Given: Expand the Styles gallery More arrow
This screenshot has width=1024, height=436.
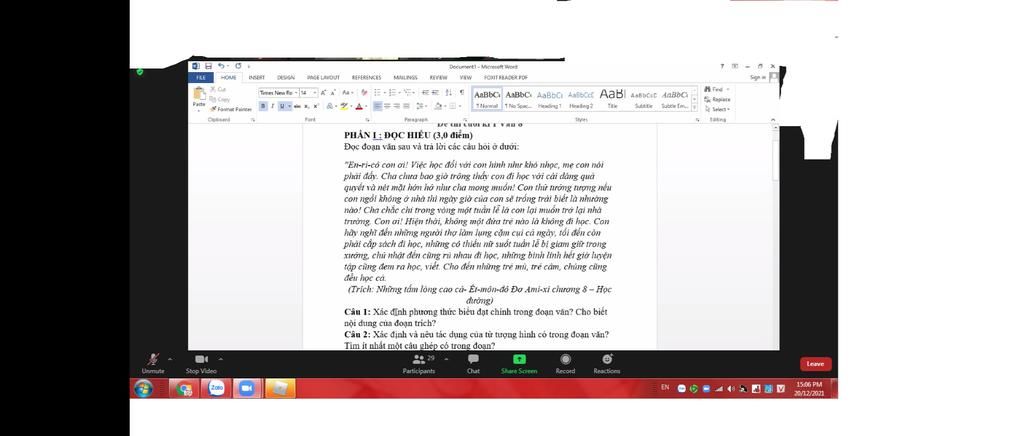Looking at the screenshot, I should click(x=694, y=108).
